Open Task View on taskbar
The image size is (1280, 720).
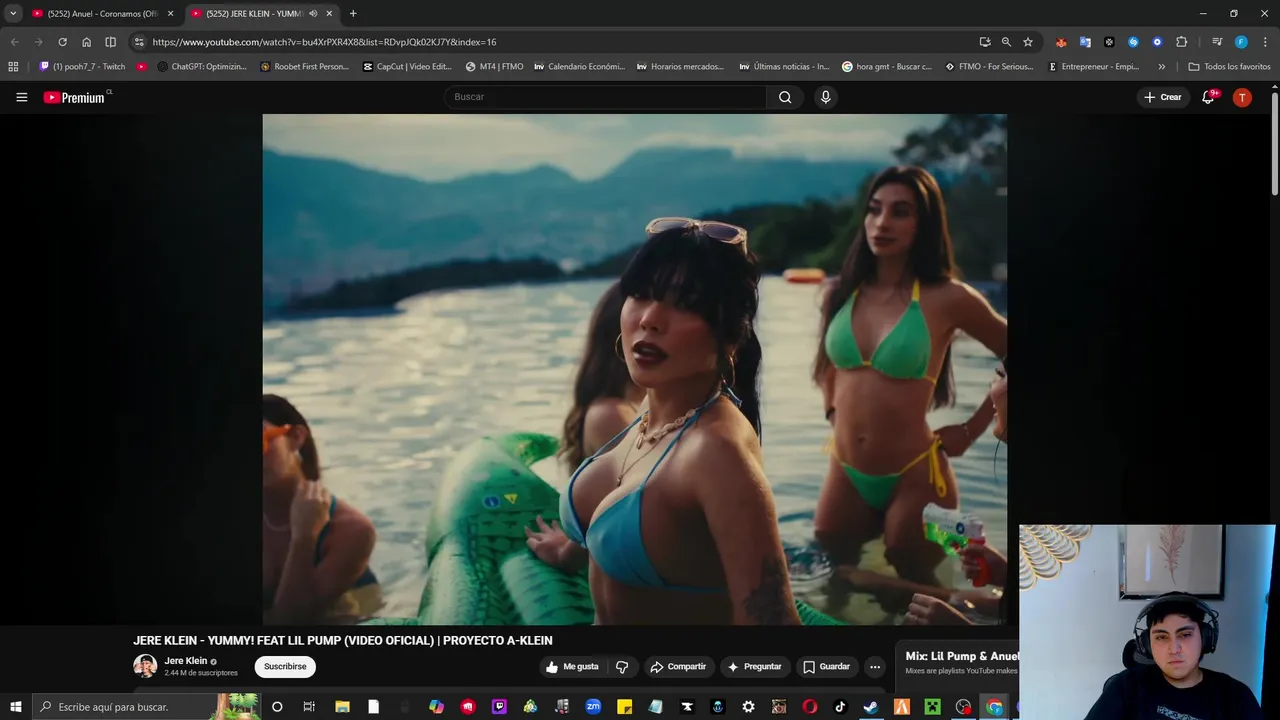309,707
